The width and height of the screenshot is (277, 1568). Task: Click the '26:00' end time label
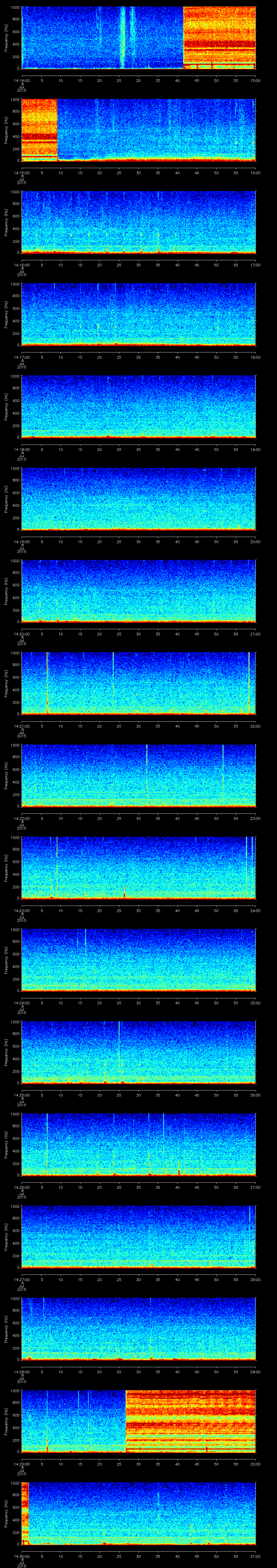(x=255, y=1095)
